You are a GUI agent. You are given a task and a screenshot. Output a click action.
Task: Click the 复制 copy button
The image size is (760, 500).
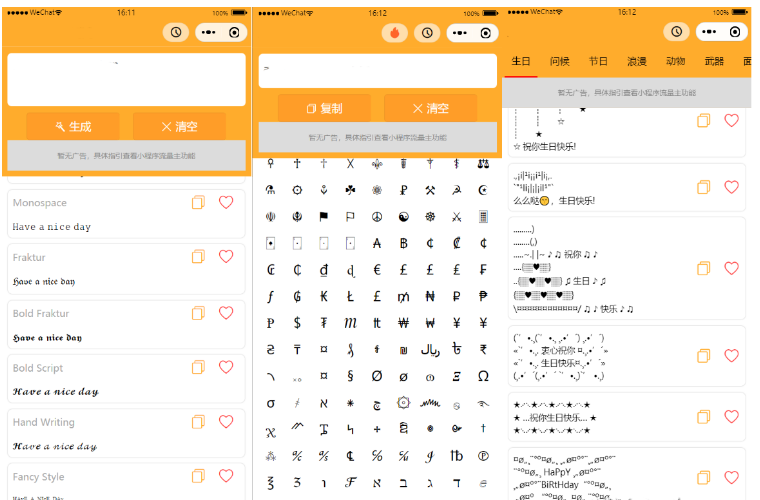[x=324, y=108]
